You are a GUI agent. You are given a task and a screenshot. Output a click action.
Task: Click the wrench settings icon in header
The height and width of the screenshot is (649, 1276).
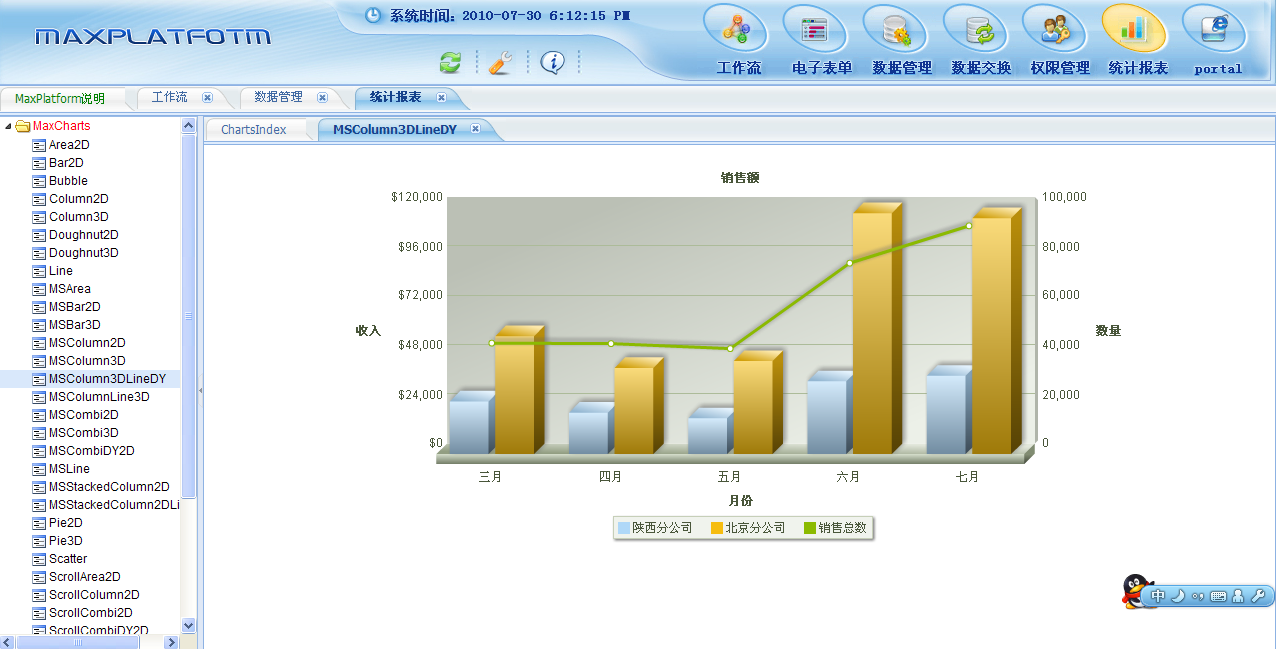click(501, 62)
